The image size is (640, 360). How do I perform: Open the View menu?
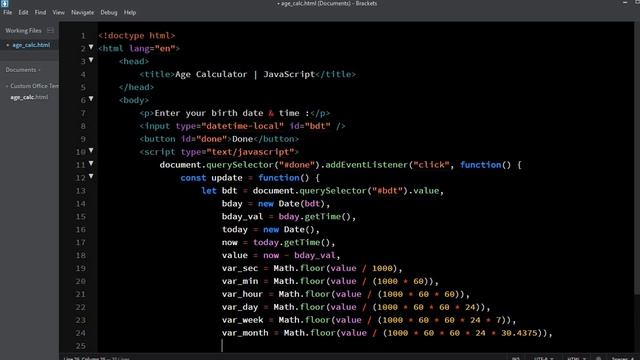[58, 13]
